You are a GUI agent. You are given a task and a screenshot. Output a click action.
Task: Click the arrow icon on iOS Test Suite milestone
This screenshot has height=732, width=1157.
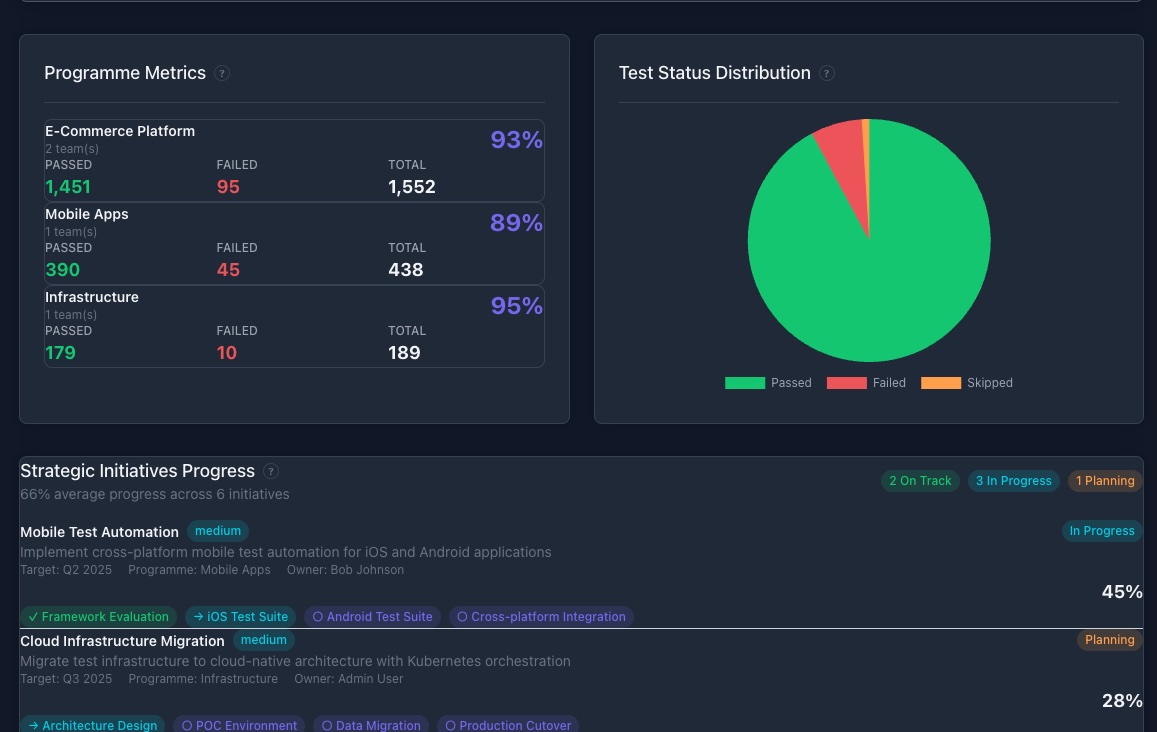pyautogui.click(x=199, y=617)
